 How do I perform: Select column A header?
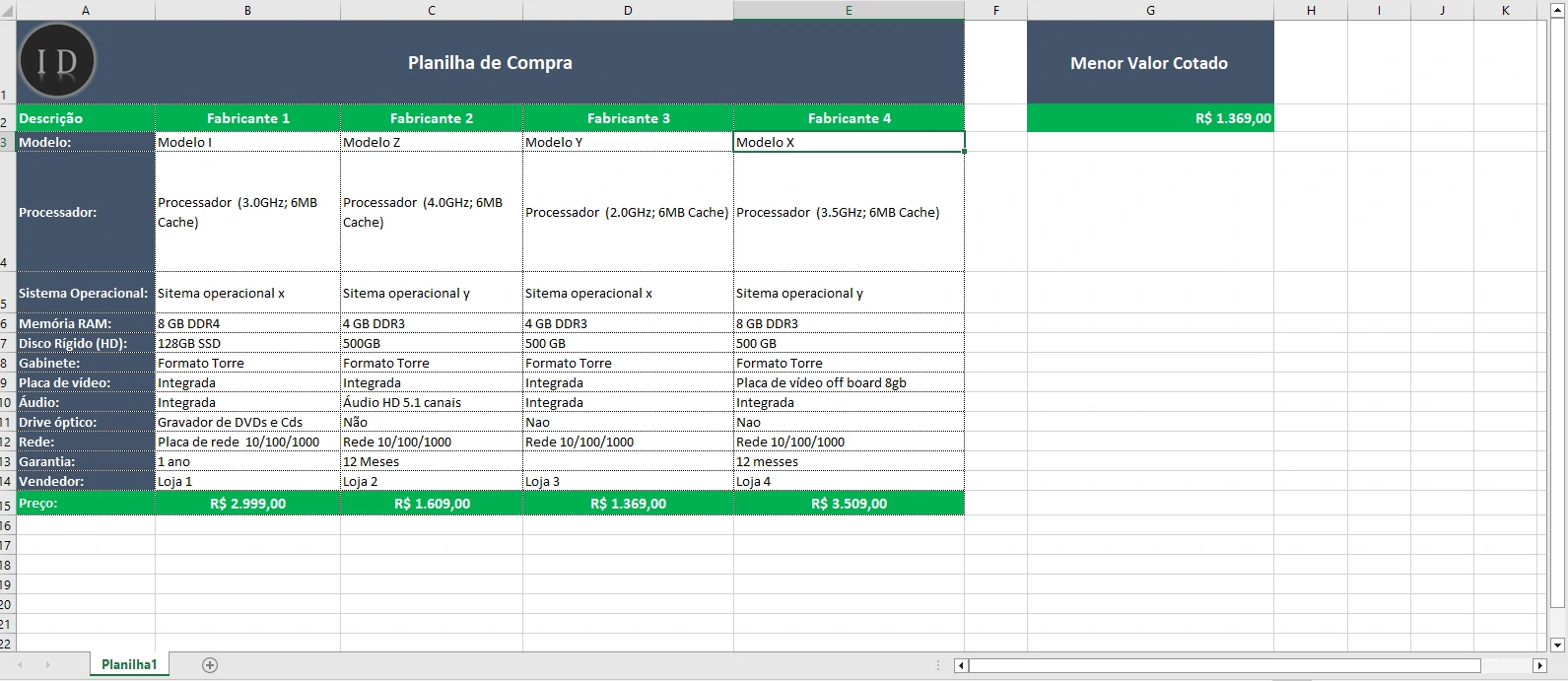point(86,10)
